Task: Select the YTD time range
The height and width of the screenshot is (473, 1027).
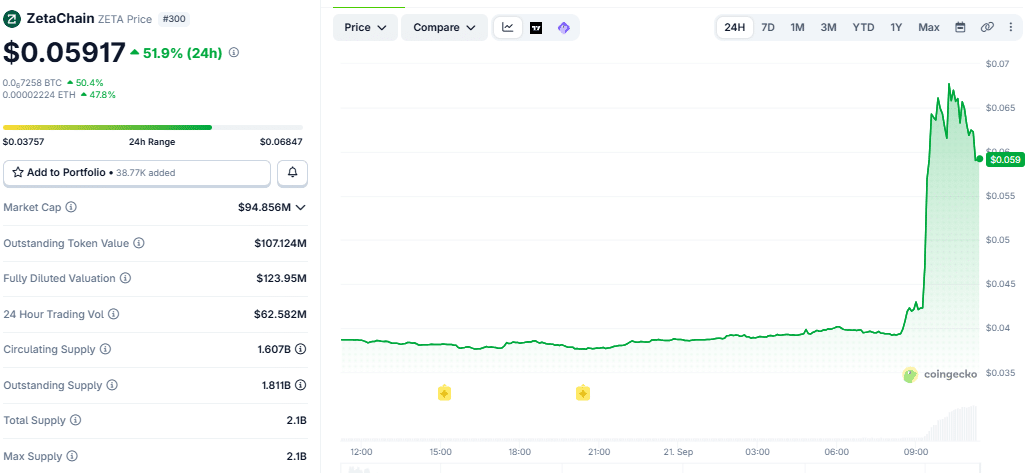Action: click(x=863, y=28)
